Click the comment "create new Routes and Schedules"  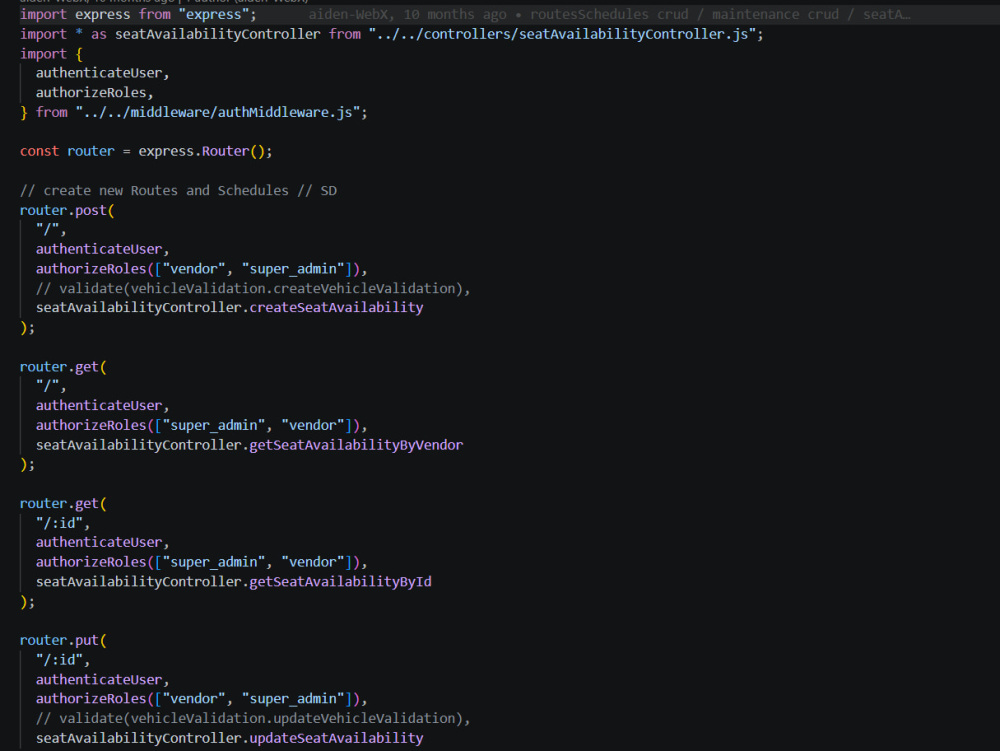click(166, 191)
